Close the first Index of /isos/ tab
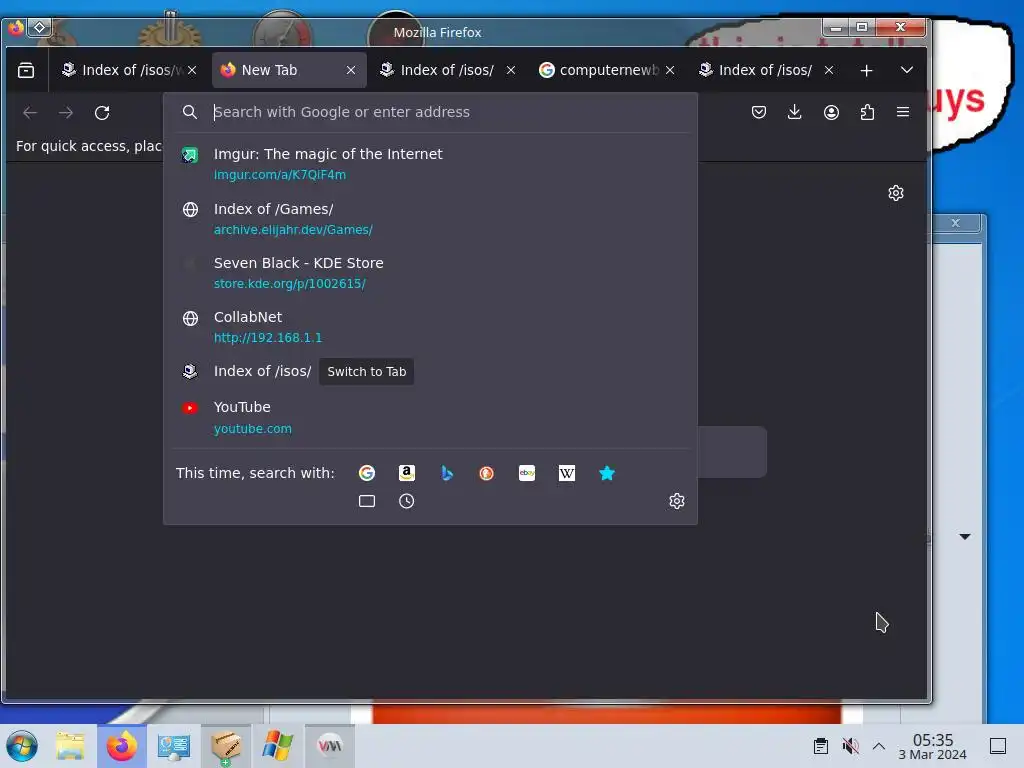 192,70
